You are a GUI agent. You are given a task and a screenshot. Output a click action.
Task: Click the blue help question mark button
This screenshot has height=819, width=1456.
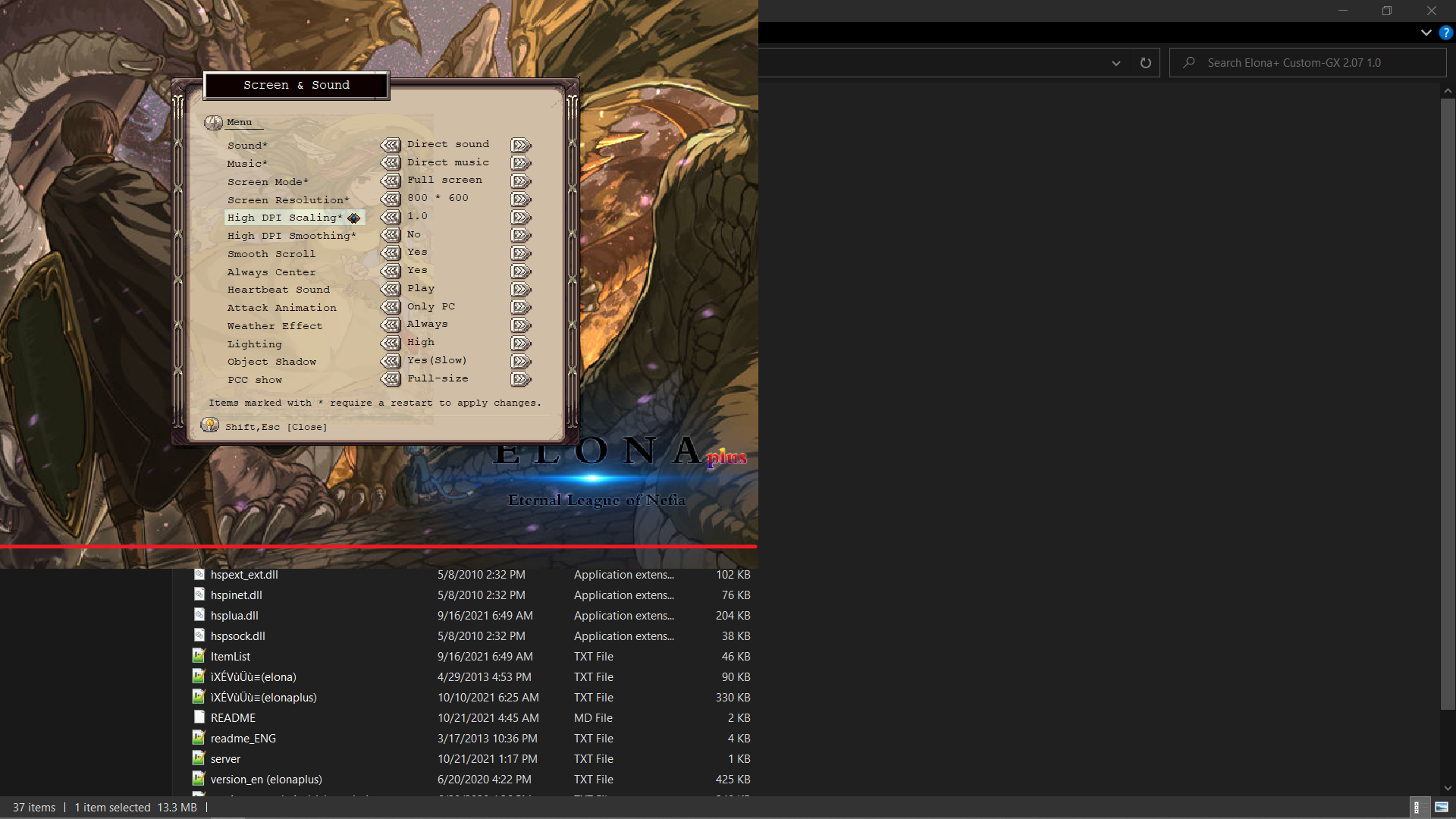(x=1445, y=33)
